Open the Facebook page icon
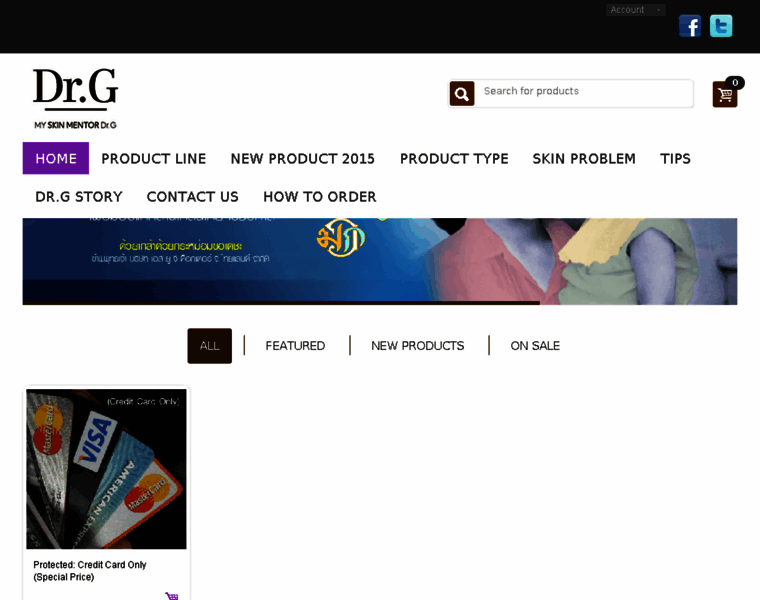Screen dimensions: 760x600 [690, 26]
